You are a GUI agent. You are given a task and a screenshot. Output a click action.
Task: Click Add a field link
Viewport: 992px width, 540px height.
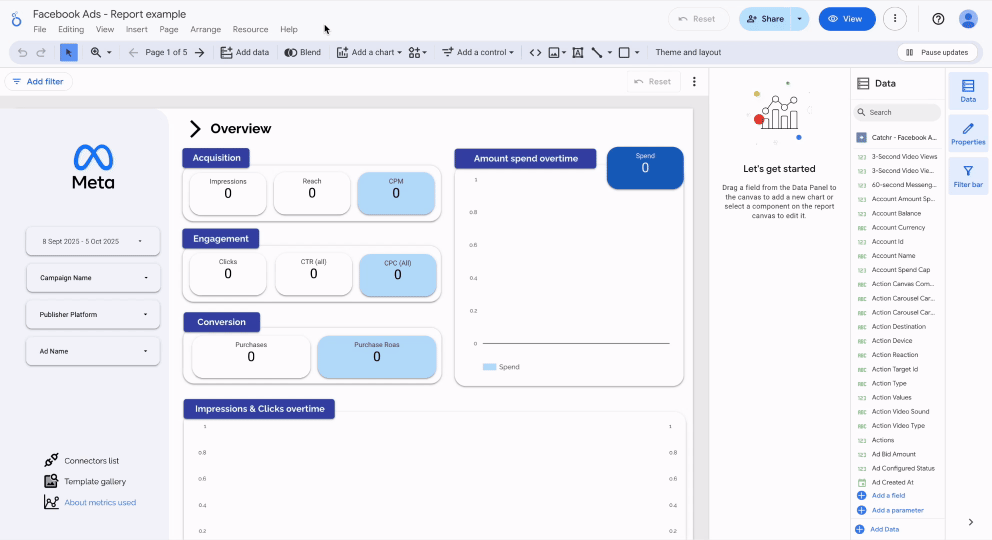881,496
